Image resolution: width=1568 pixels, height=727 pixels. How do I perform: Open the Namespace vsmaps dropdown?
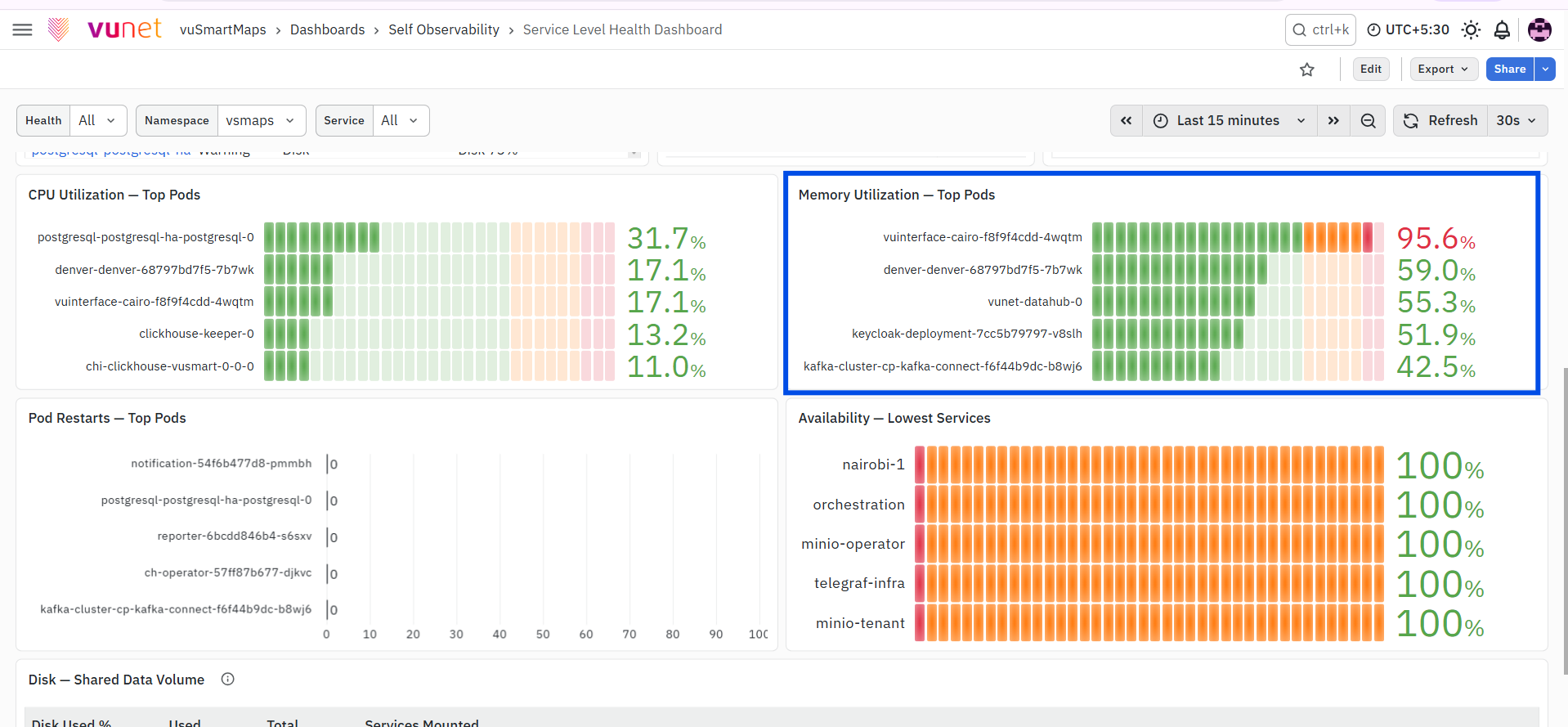262,120
